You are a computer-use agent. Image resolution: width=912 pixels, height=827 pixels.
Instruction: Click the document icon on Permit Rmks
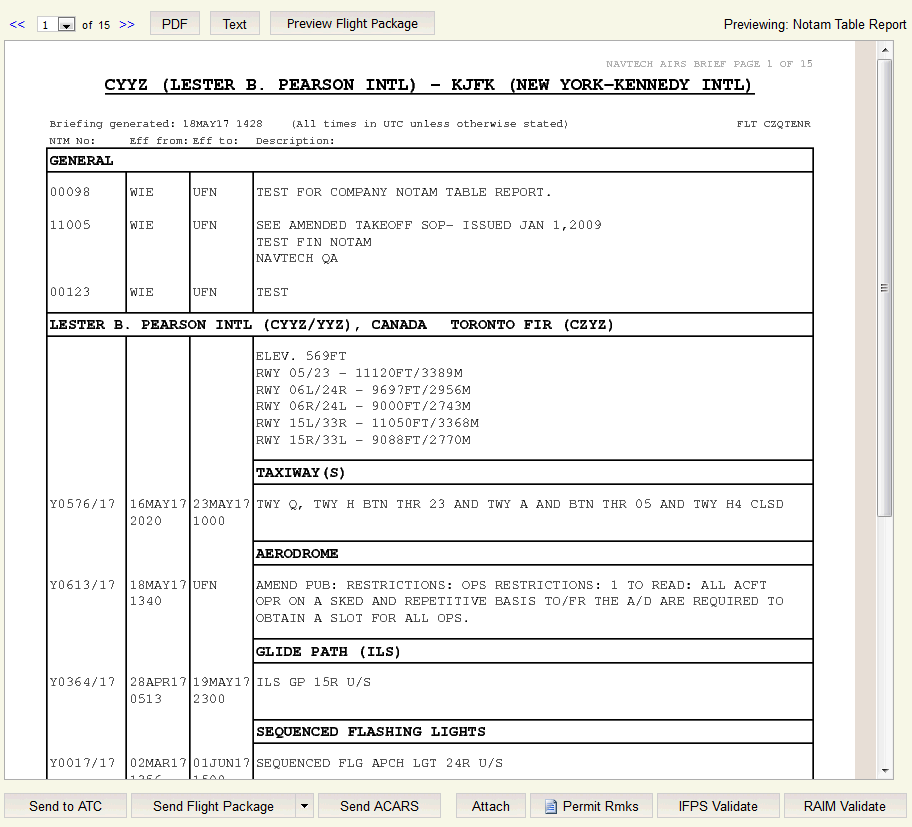pyautogui.click(x=550, y=806)
